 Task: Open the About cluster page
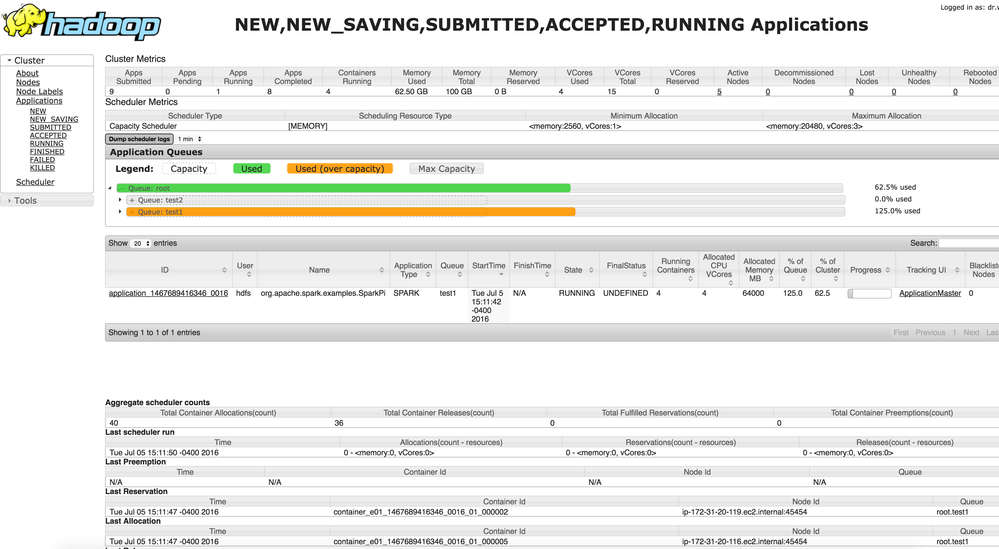(x=27, y=73)
